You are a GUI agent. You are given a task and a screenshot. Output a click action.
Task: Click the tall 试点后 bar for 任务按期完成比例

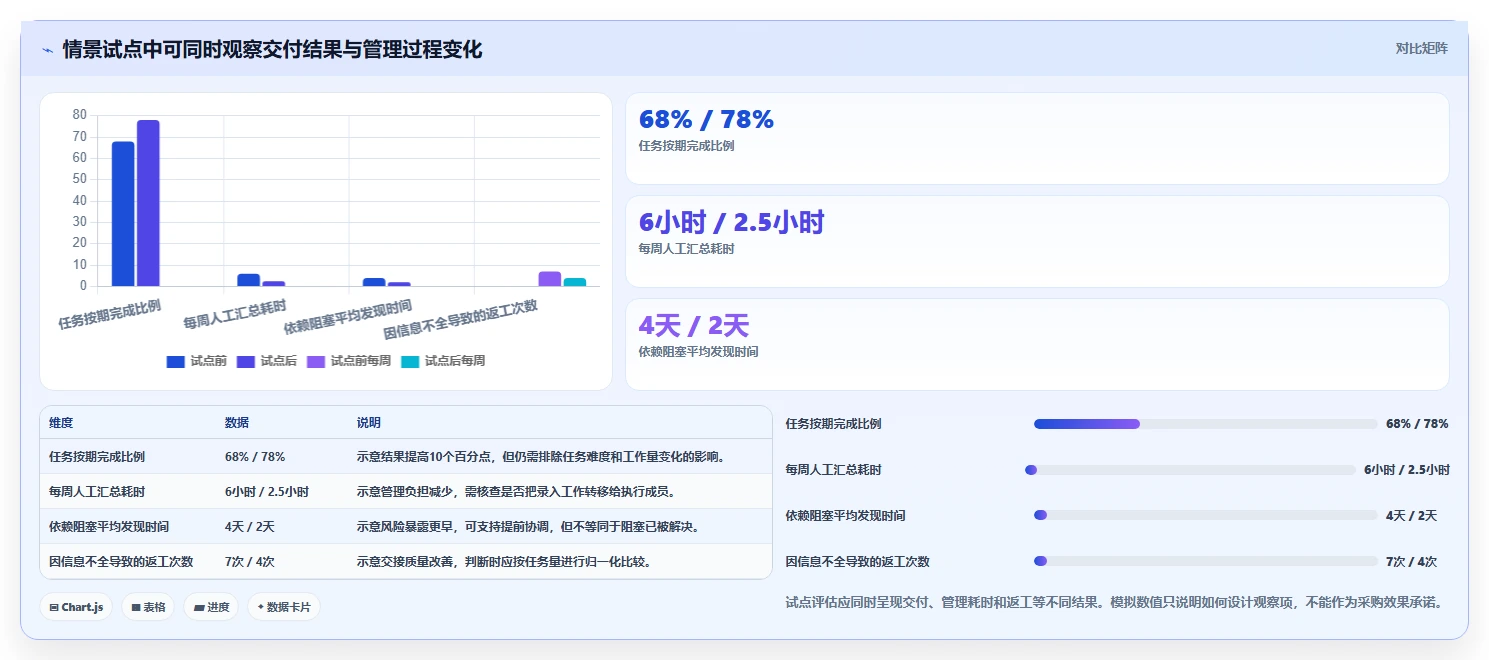pyautogui.click(x=148, y=203)
